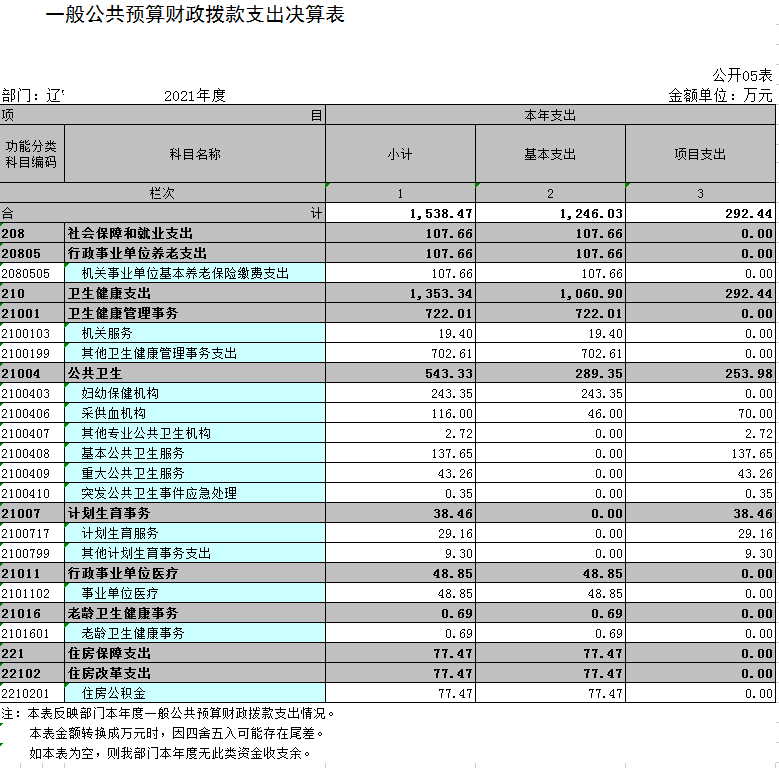Viewport: 779px width, 768px height.
Task: Select the 妇幼保健机构 cell
Action: 195,393
